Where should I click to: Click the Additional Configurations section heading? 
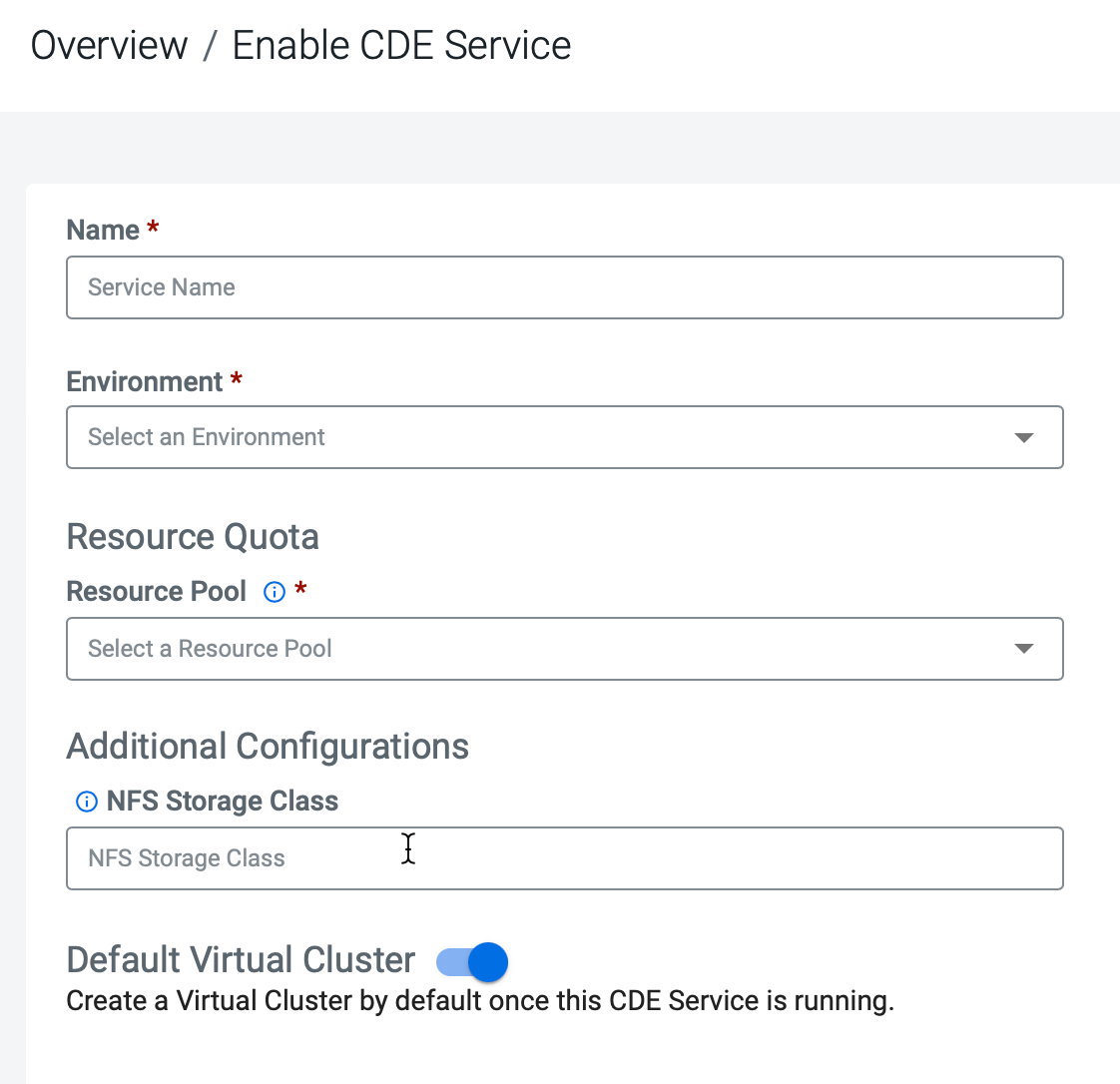click(268, 747)
